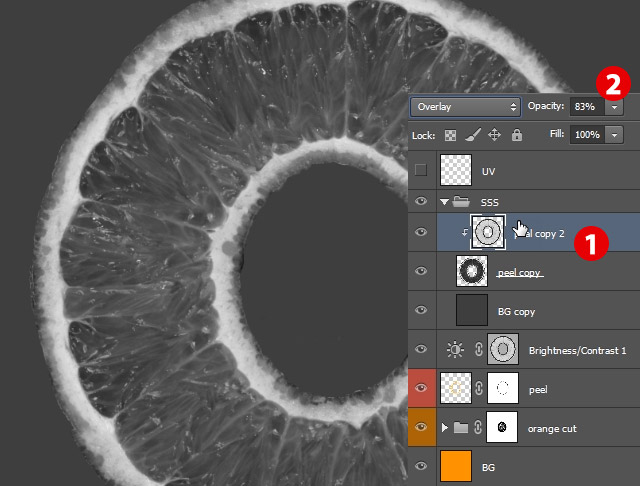Click the mask link icon on orange cut group
This screenshot has height=486, width=640.
(478, 427)
